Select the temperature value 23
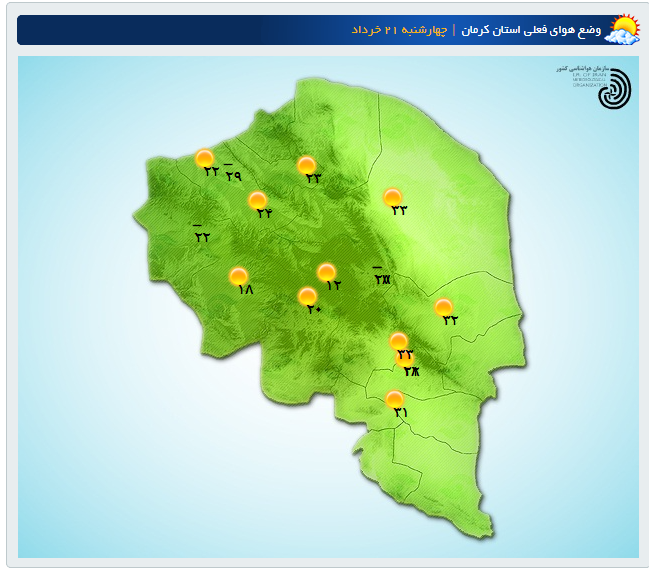This screenshot has width=649, height=569. pyautogui.click(x=313, y=178)
